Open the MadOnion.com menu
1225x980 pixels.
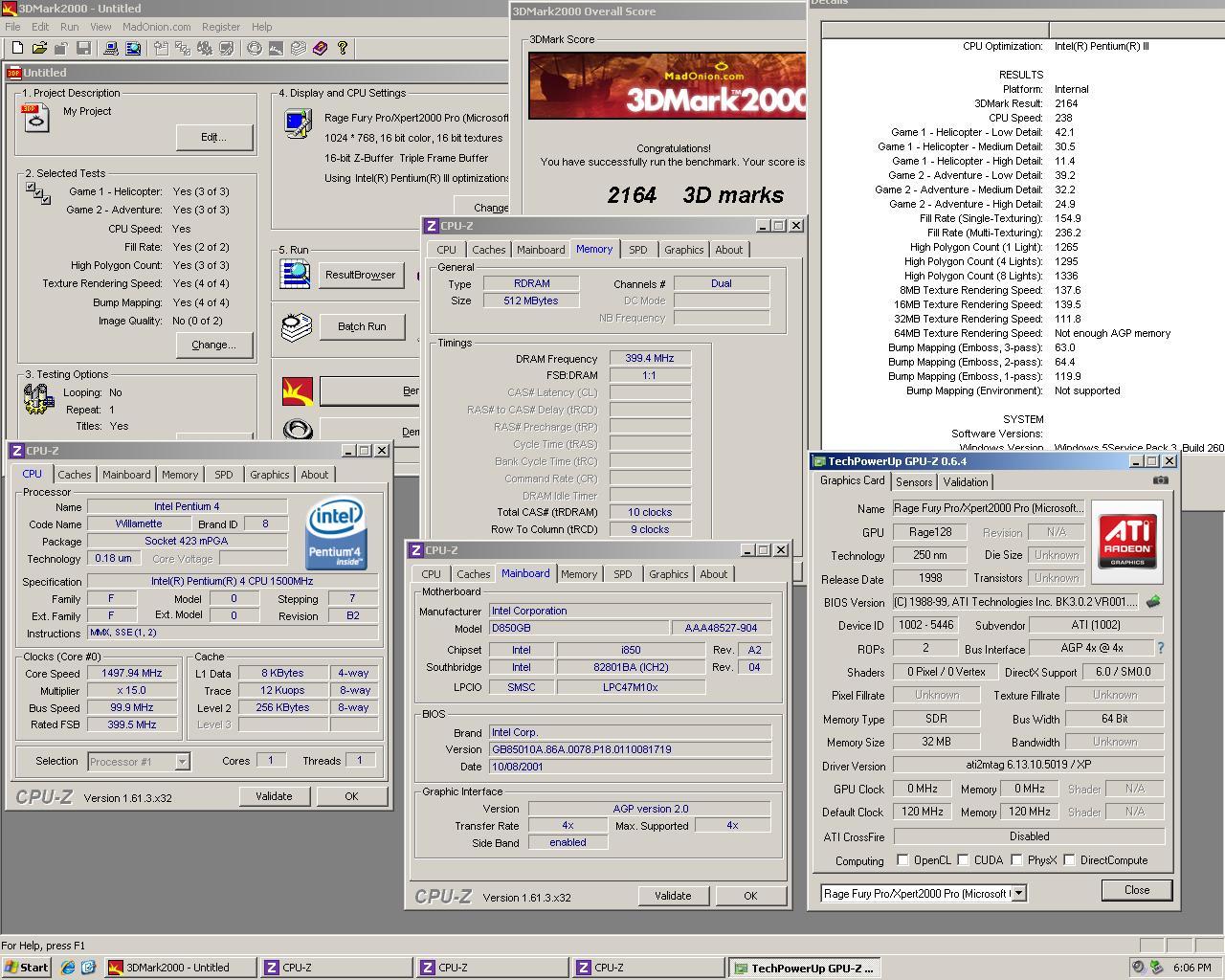[156, 27]
